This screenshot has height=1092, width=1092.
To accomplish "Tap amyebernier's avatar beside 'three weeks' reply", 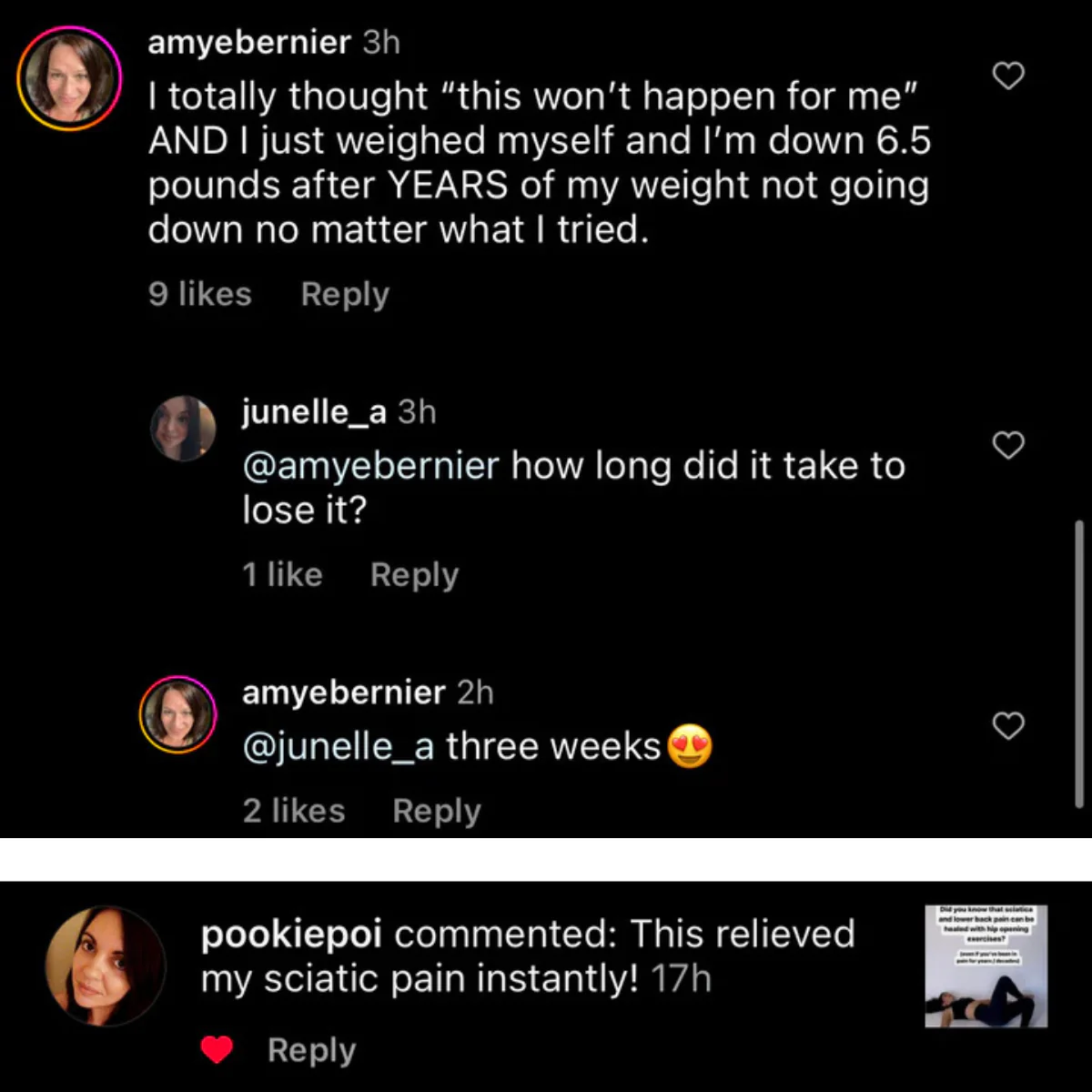I will click(x=177, y=715).
